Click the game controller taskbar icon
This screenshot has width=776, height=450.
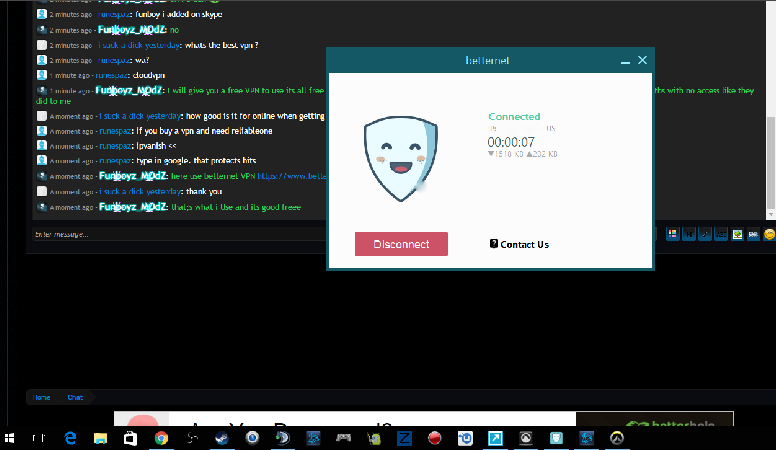343,438
